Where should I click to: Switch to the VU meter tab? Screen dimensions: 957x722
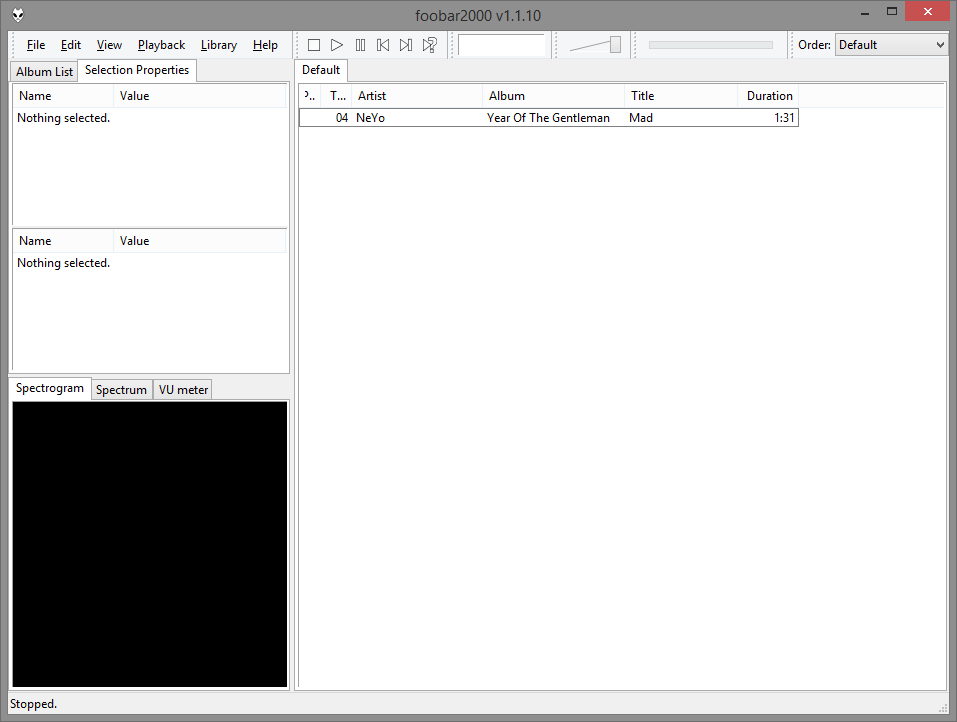point(183,390)
